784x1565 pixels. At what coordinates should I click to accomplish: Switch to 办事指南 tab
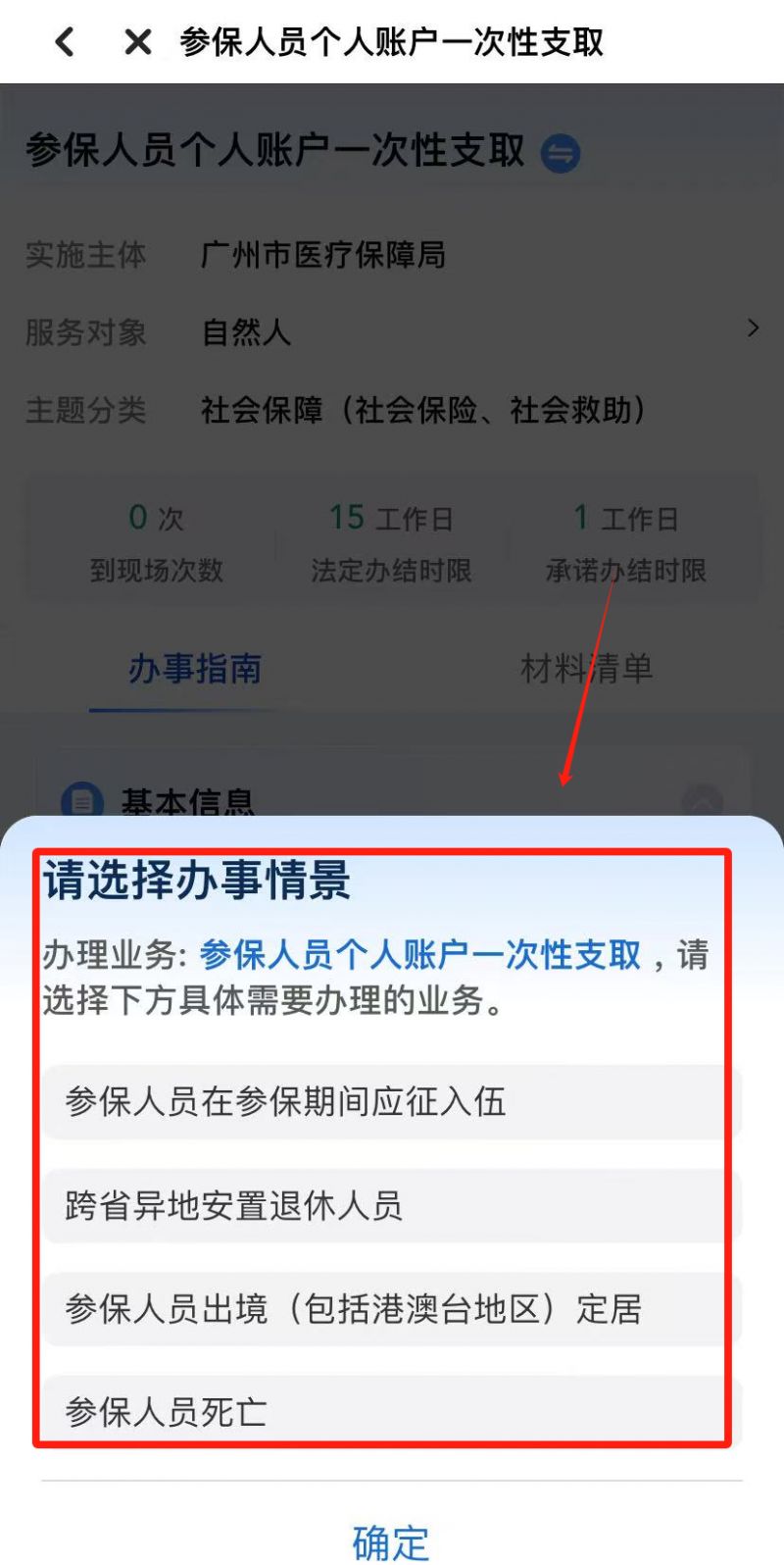194,669
